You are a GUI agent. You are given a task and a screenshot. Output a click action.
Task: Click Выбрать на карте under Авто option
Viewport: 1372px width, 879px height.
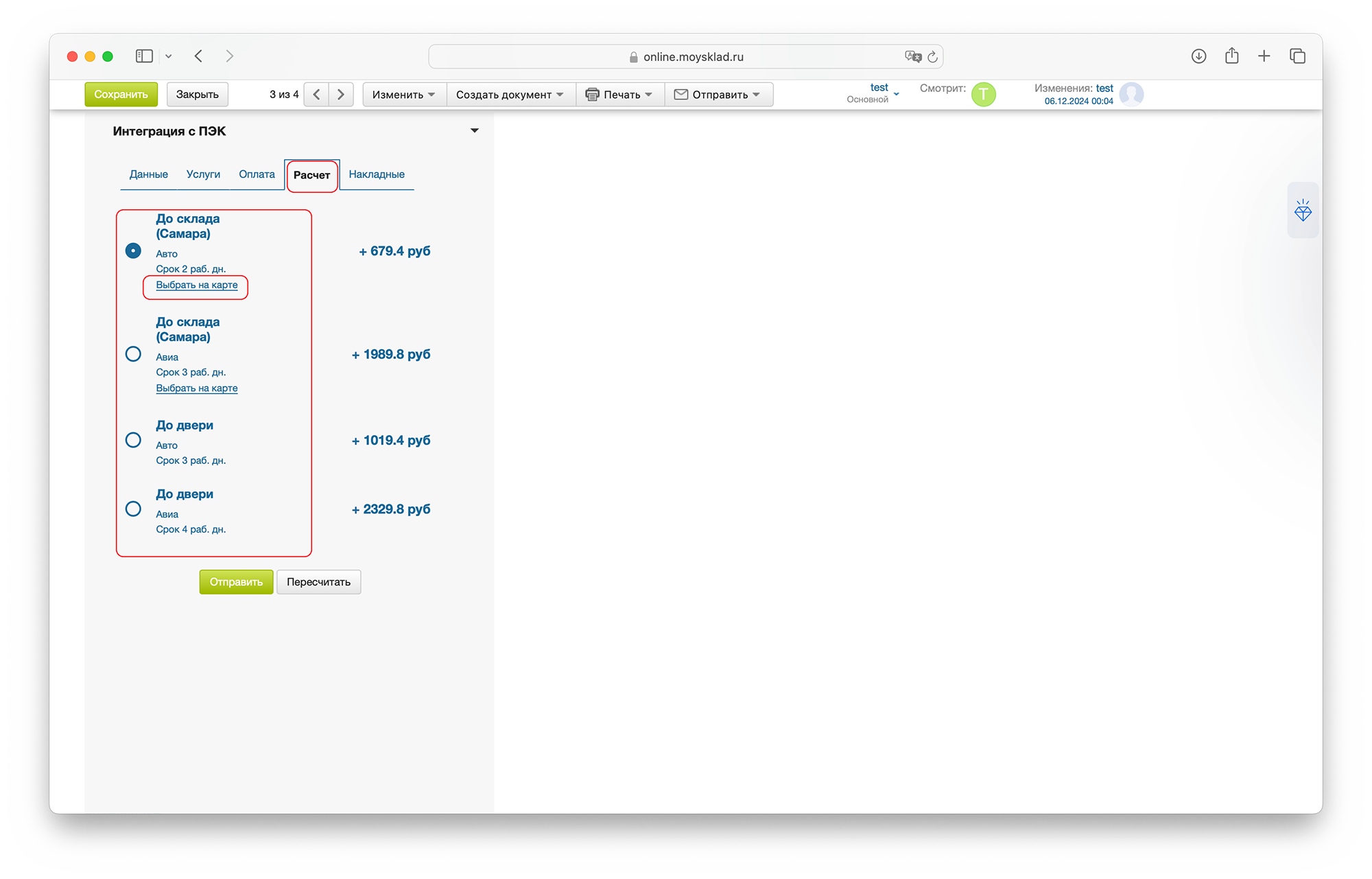(197, 285)
